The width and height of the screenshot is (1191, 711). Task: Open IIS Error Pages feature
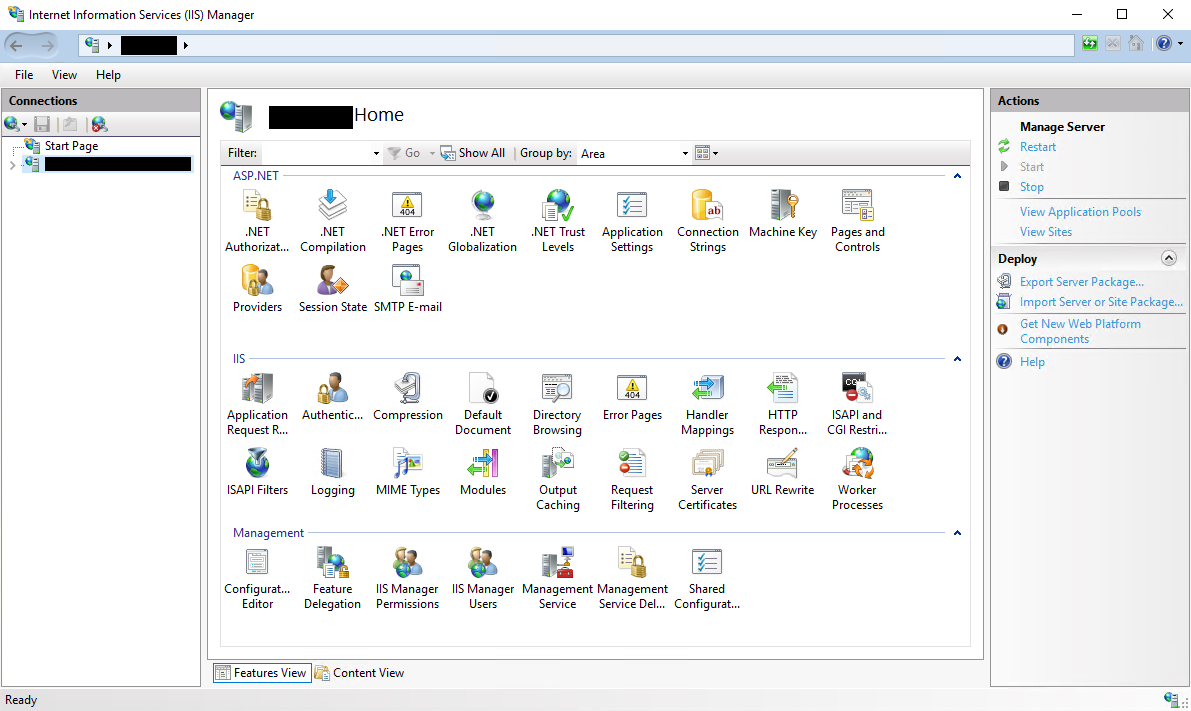[x=632, y=397]
